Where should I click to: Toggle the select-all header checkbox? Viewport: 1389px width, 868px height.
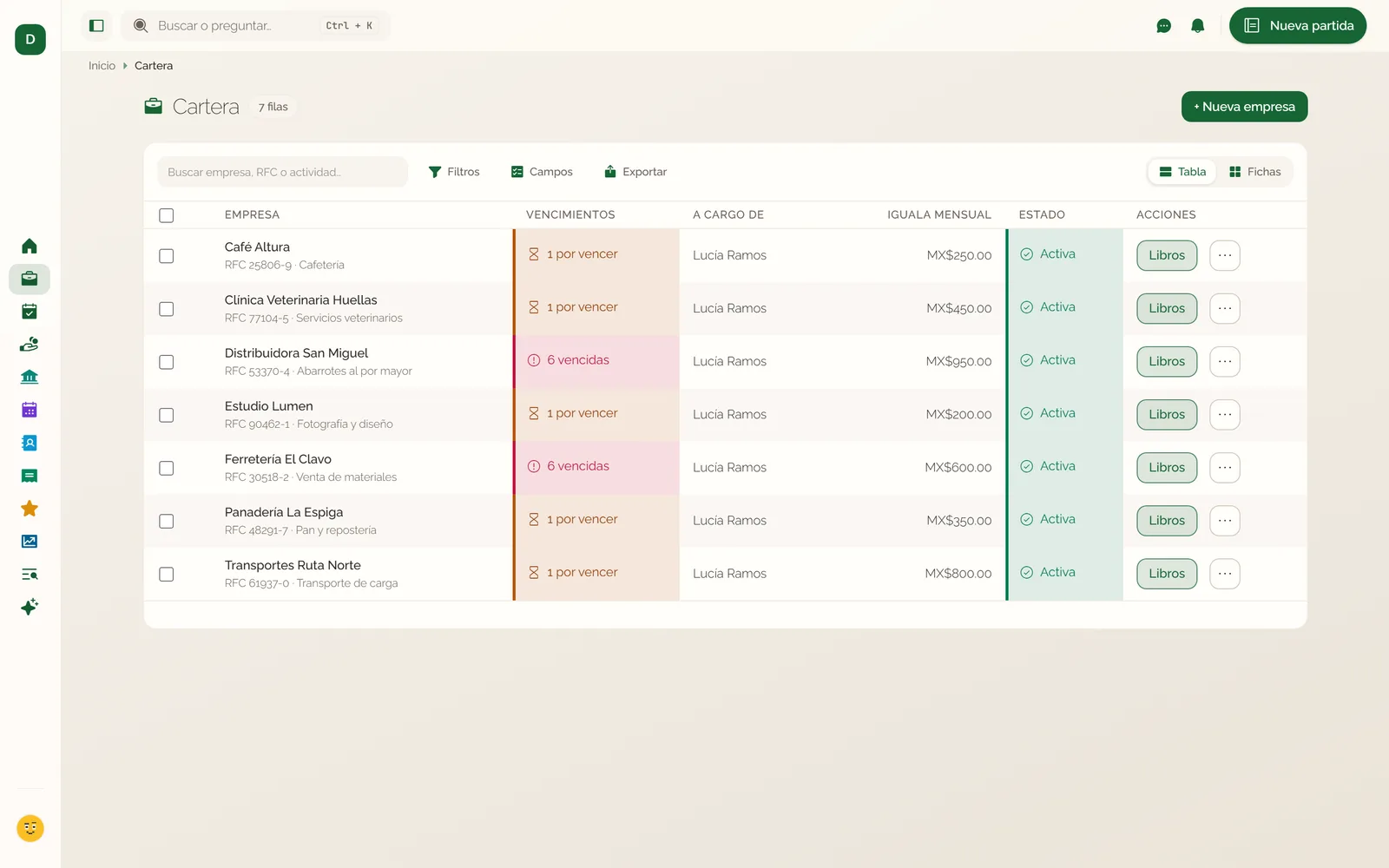167,215
